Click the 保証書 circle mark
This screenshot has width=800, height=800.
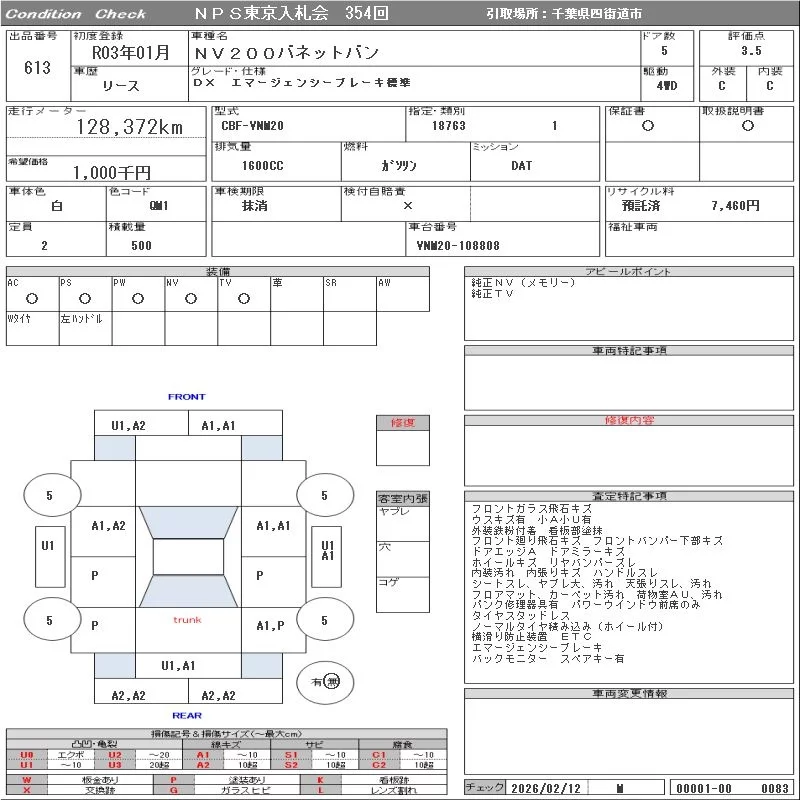[x=648, y=126]
